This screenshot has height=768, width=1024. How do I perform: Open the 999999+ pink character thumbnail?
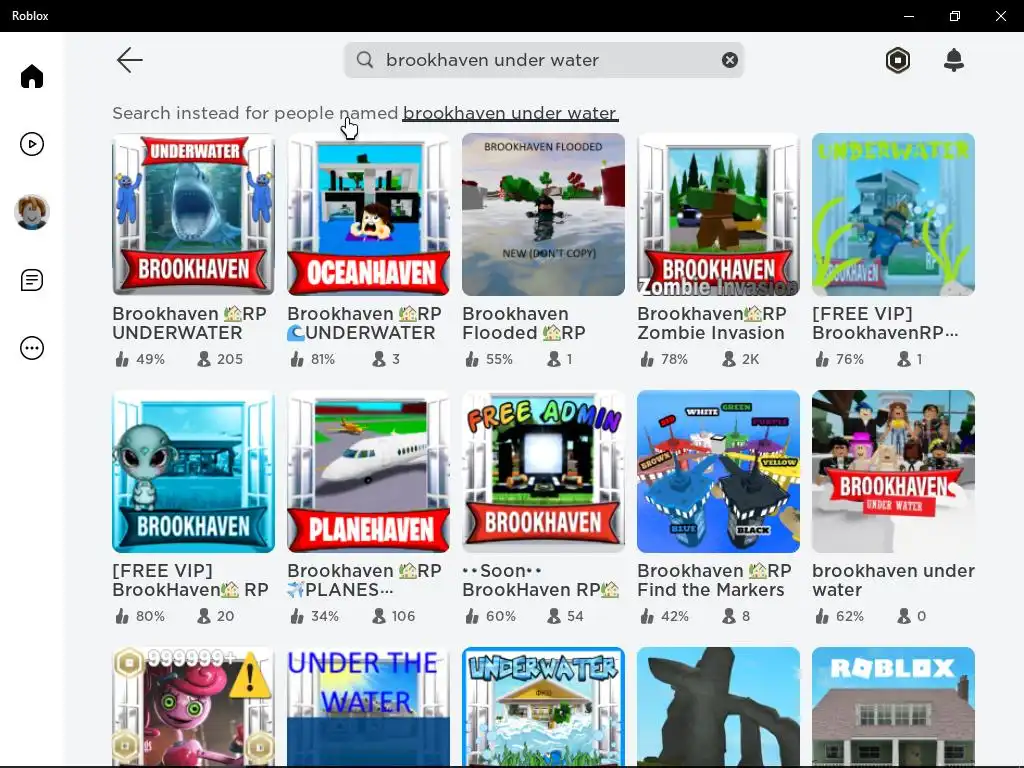point(193,707)
